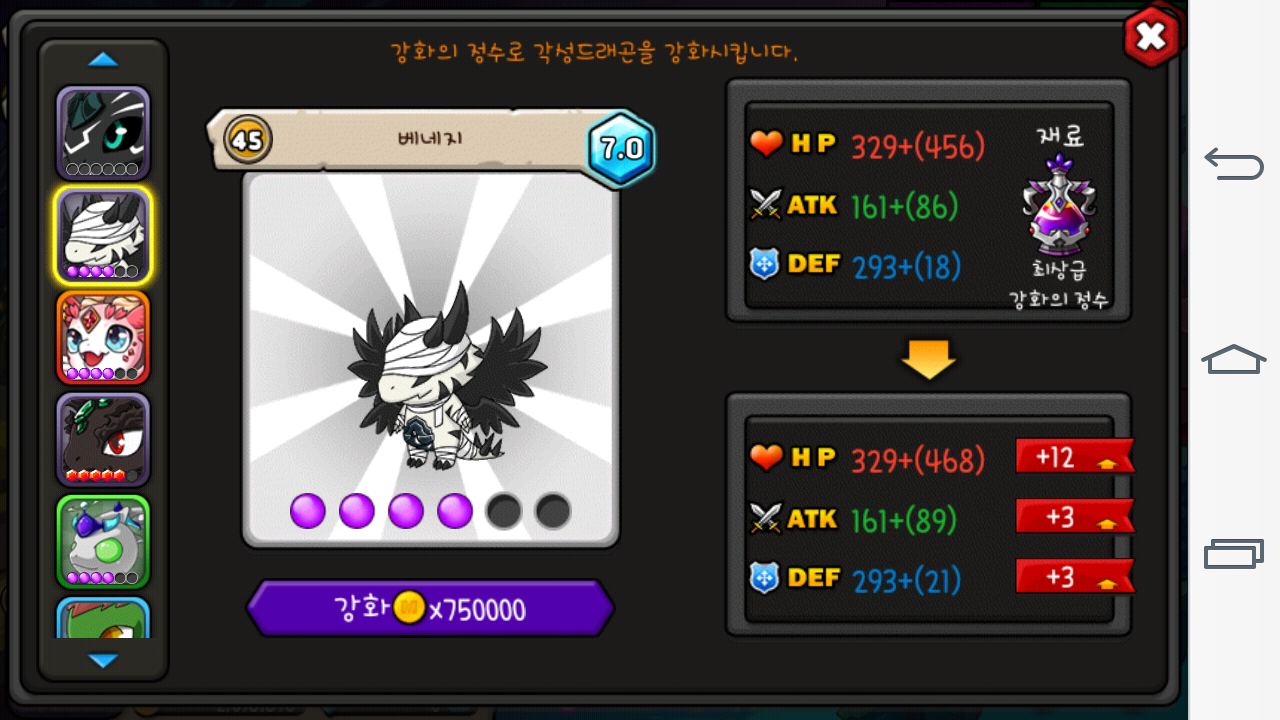Viewport: 1280px width, 720px height.
Task: Tap the essence potion material icon
Action: coord(1059,206)
